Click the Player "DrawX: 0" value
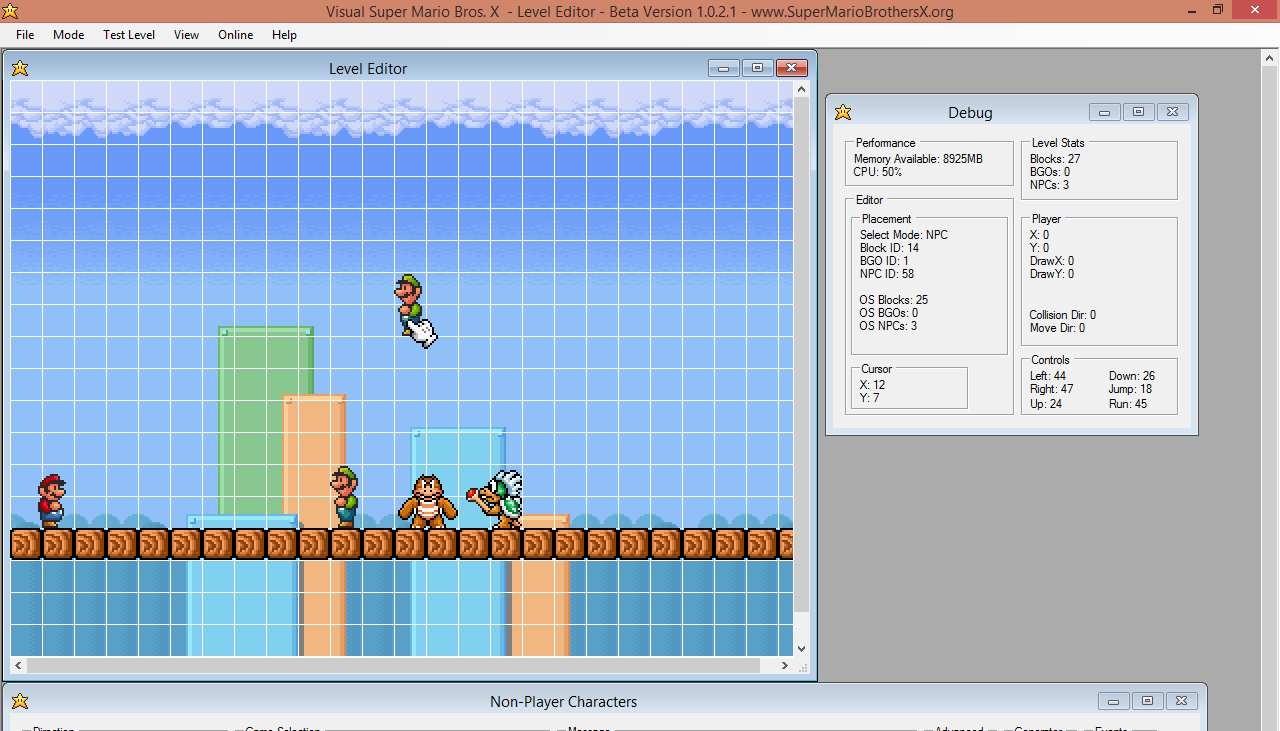The image size is (1280, 731). tap(1052, 261)
